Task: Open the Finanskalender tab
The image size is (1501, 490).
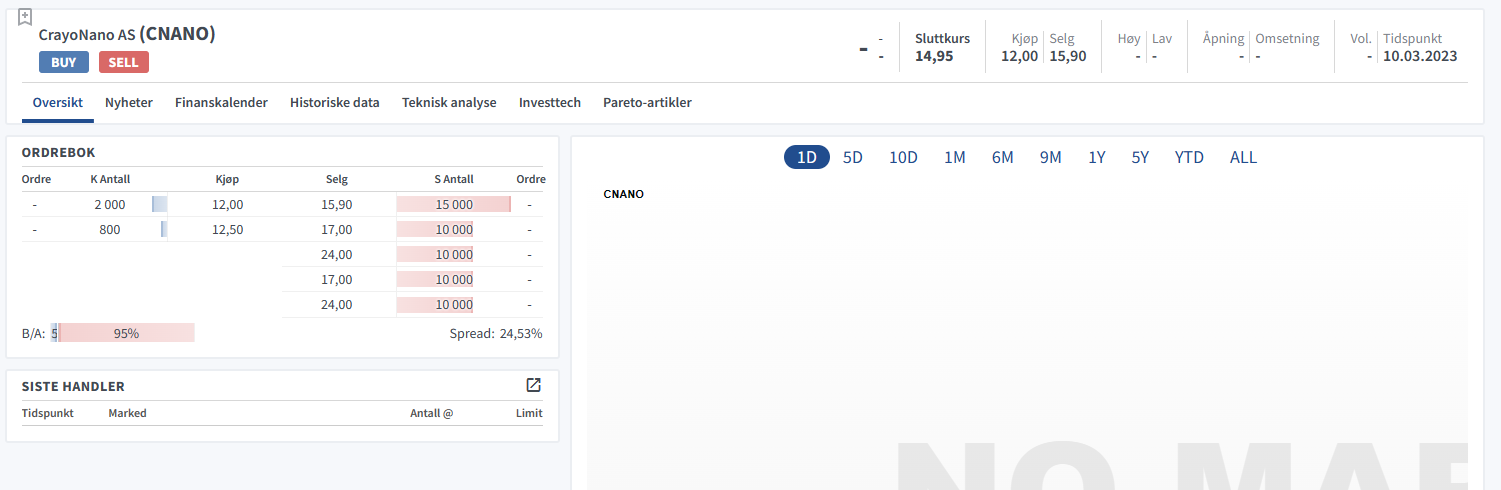Action: coord(221,102)
